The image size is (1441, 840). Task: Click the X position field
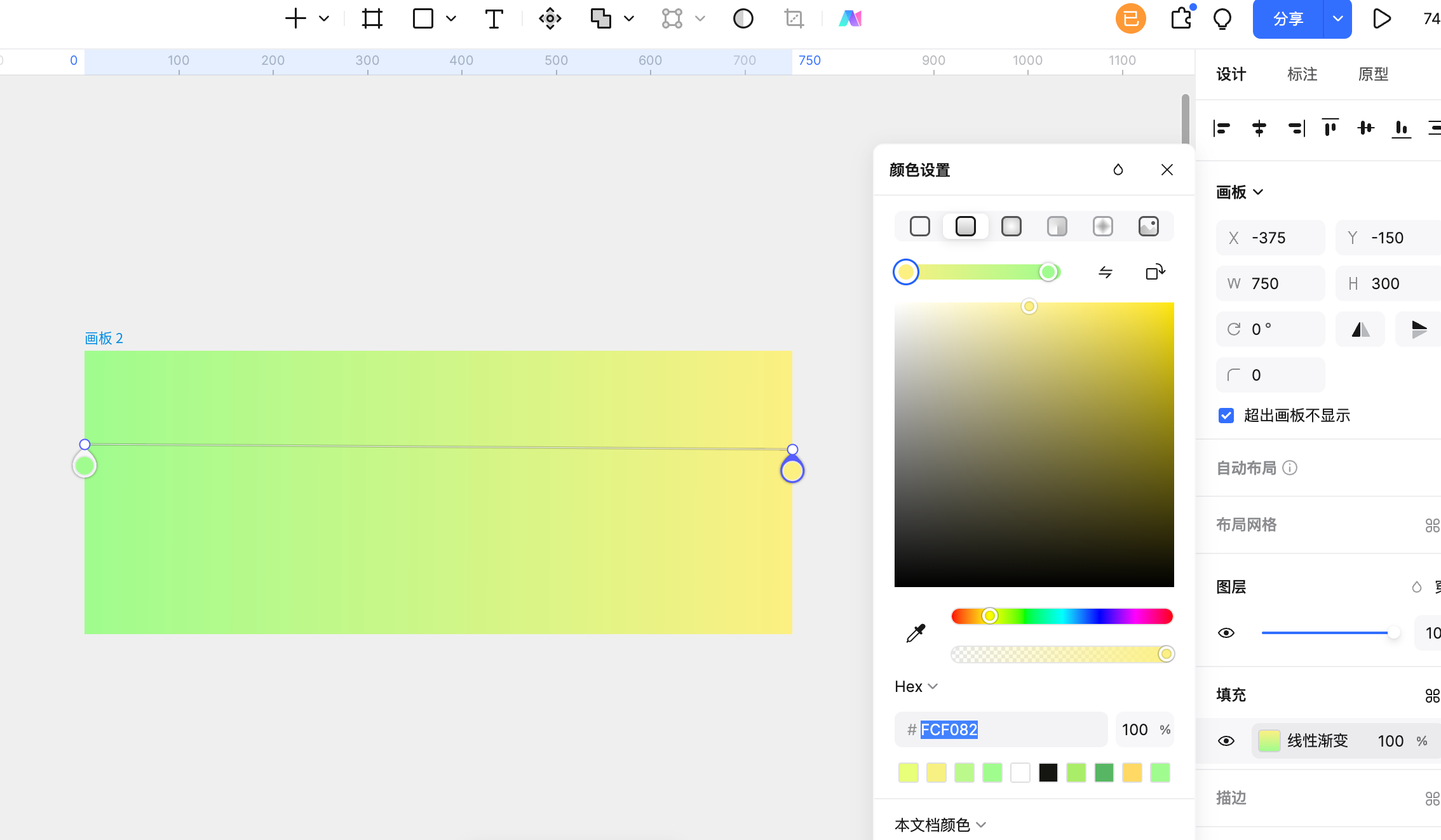[x=1271, y=238]
